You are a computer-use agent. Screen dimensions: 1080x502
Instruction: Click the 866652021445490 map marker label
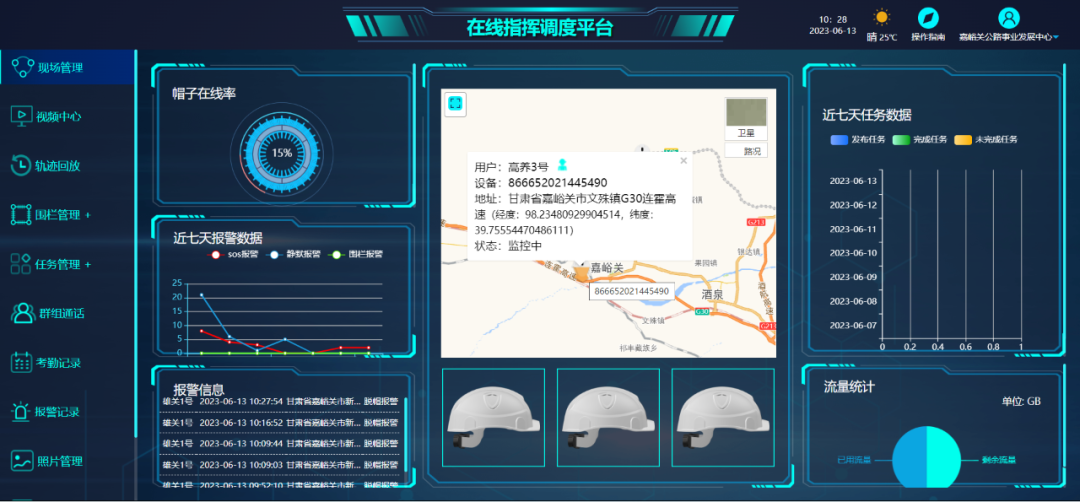632,291
